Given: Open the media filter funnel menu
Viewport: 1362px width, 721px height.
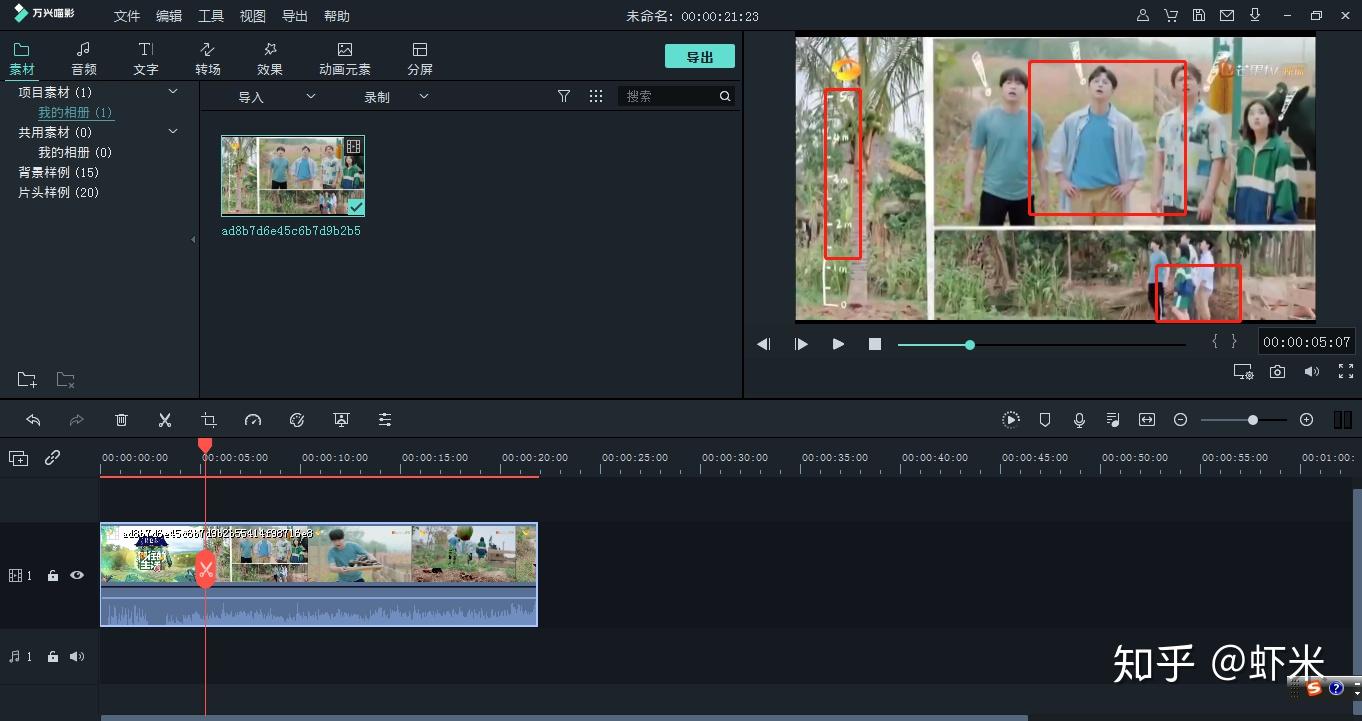Looking at the screenshot, I should click(564, 96).
